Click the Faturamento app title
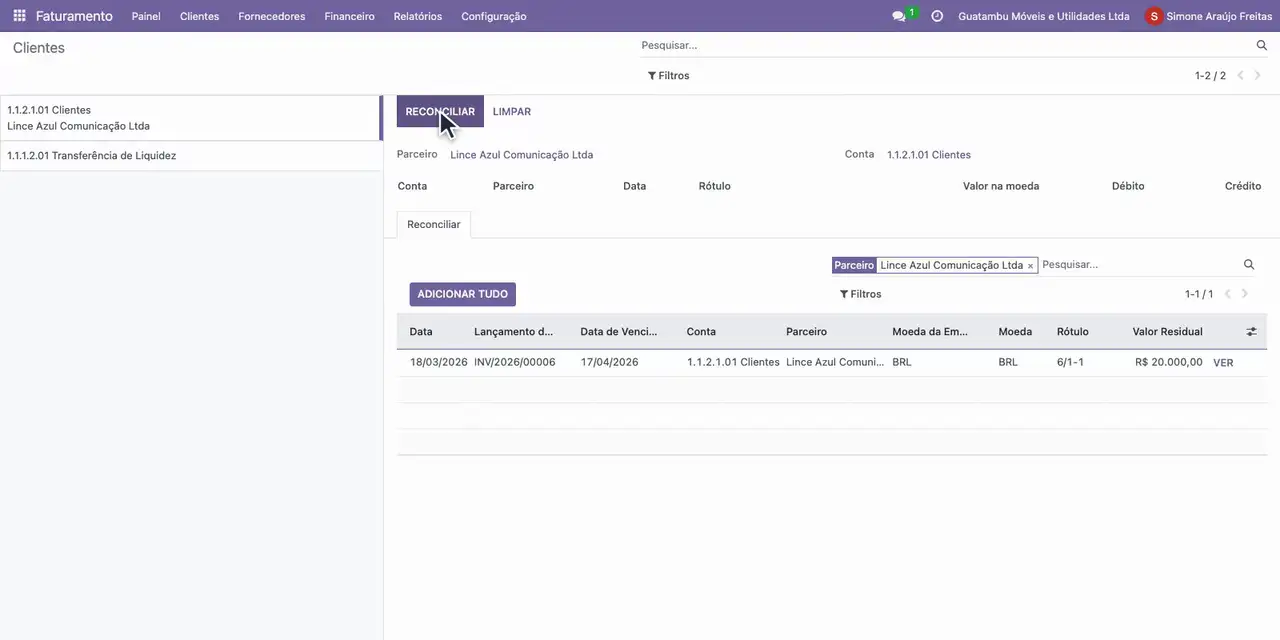Viewport: 1280px width, 640px height. (x=74, y=16)
